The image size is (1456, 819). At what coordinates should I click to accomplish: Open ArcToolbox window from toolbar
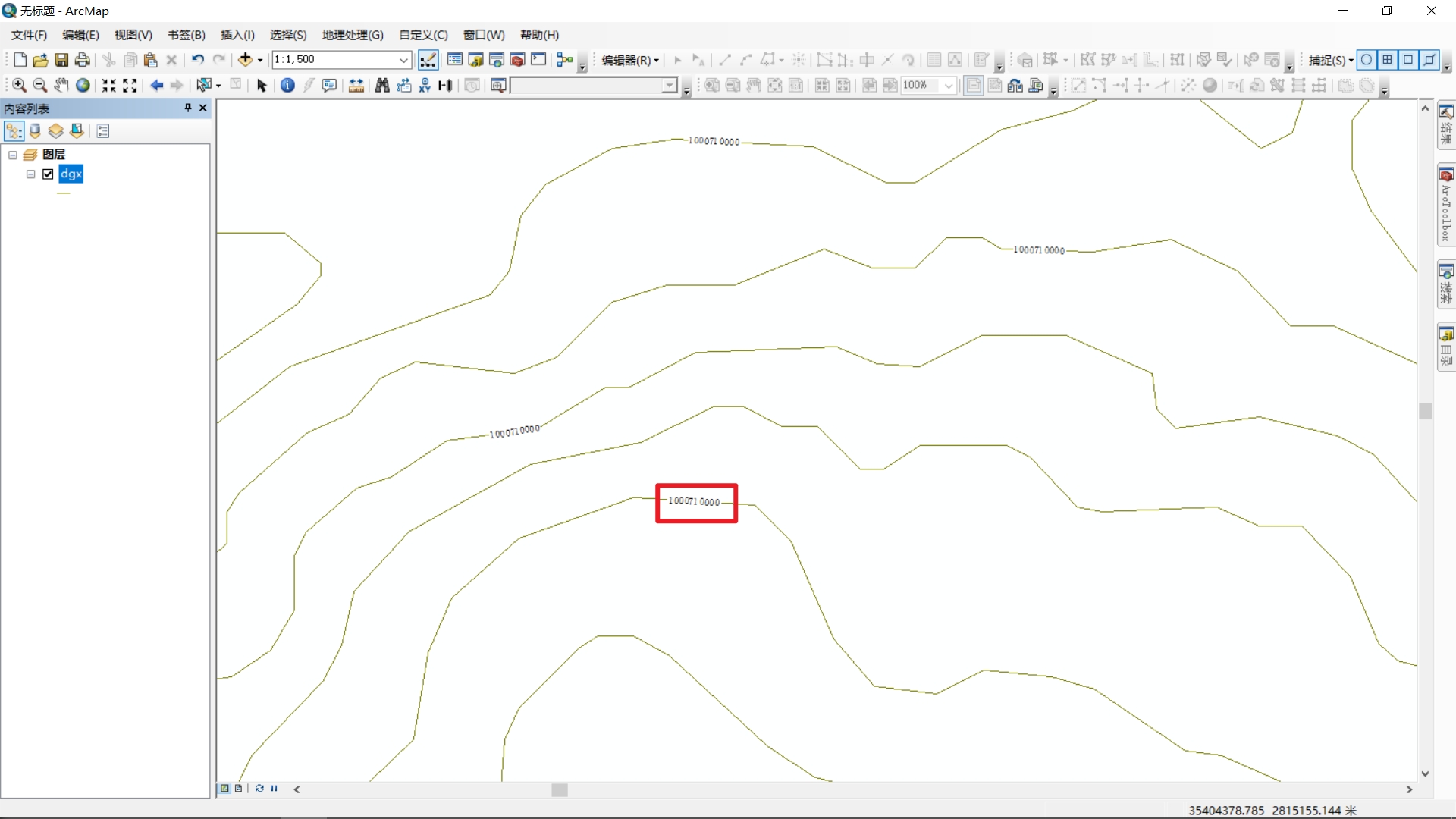(x=517, y=60)
